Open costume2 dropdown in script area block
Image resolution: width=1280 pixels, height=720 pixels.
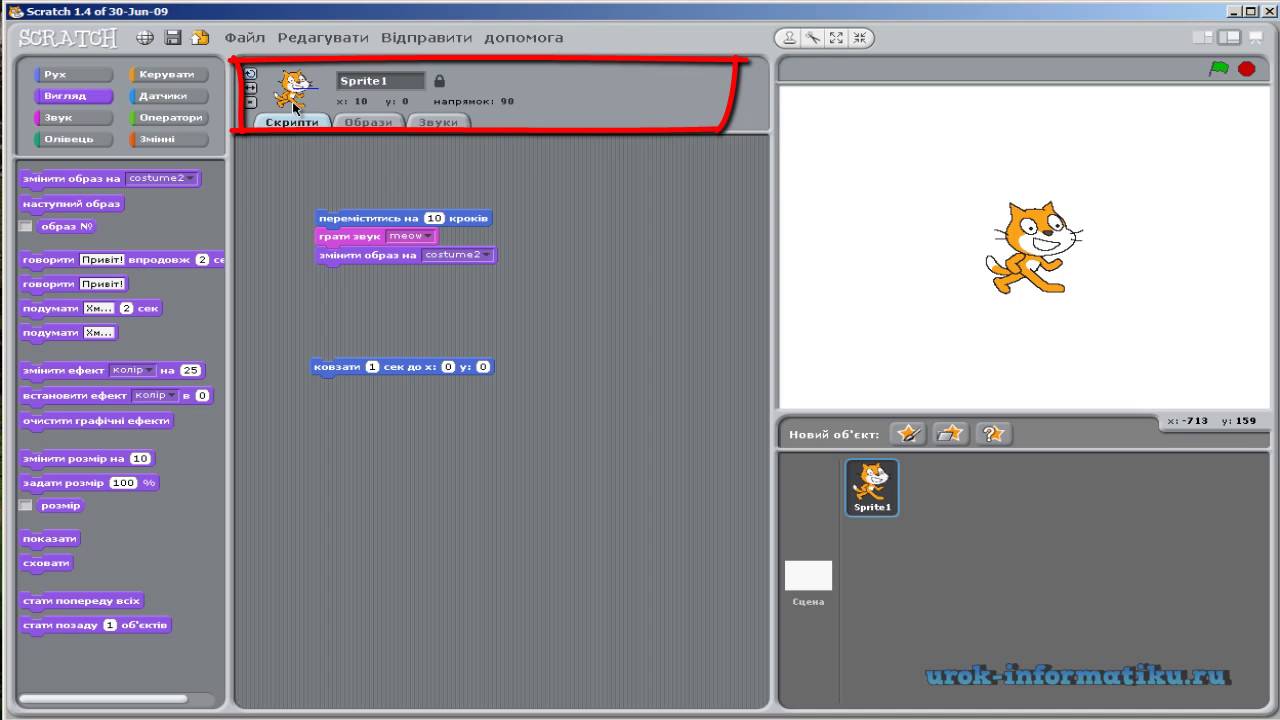click(x=458, y=255)
